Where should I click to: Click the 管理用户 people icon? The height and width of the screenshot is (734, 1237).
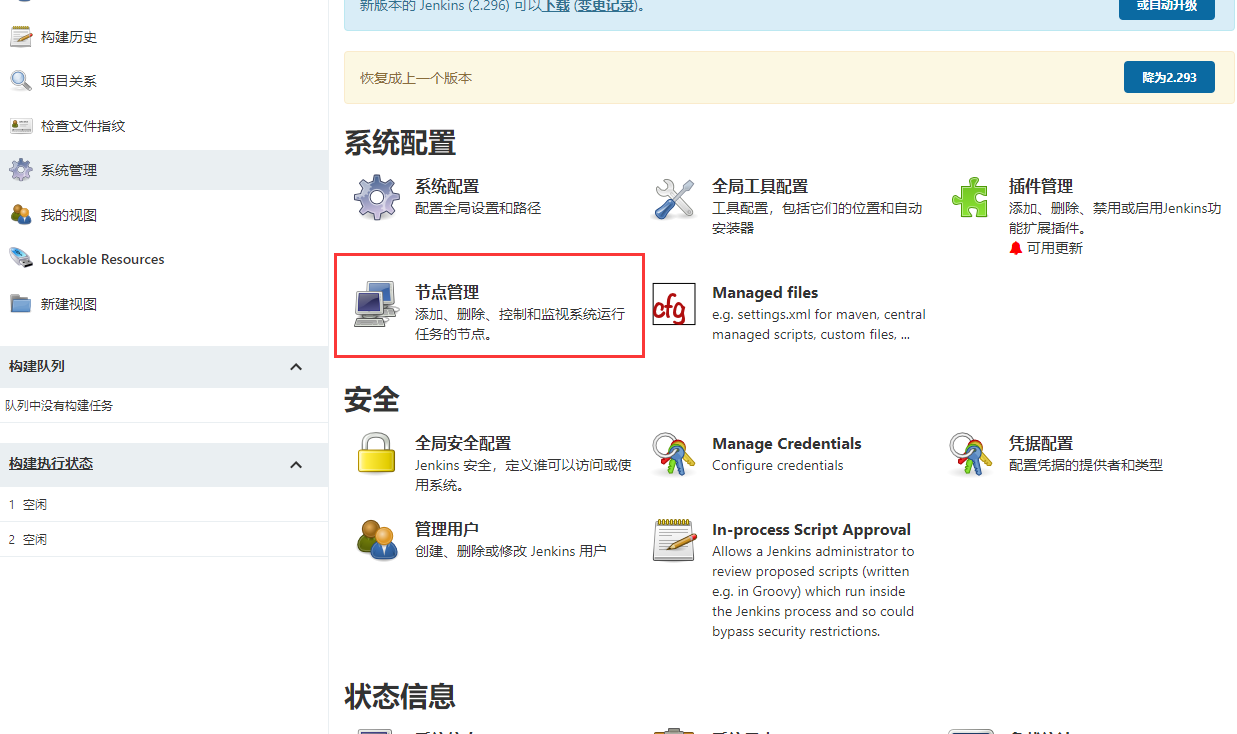[x=377, y=541]
